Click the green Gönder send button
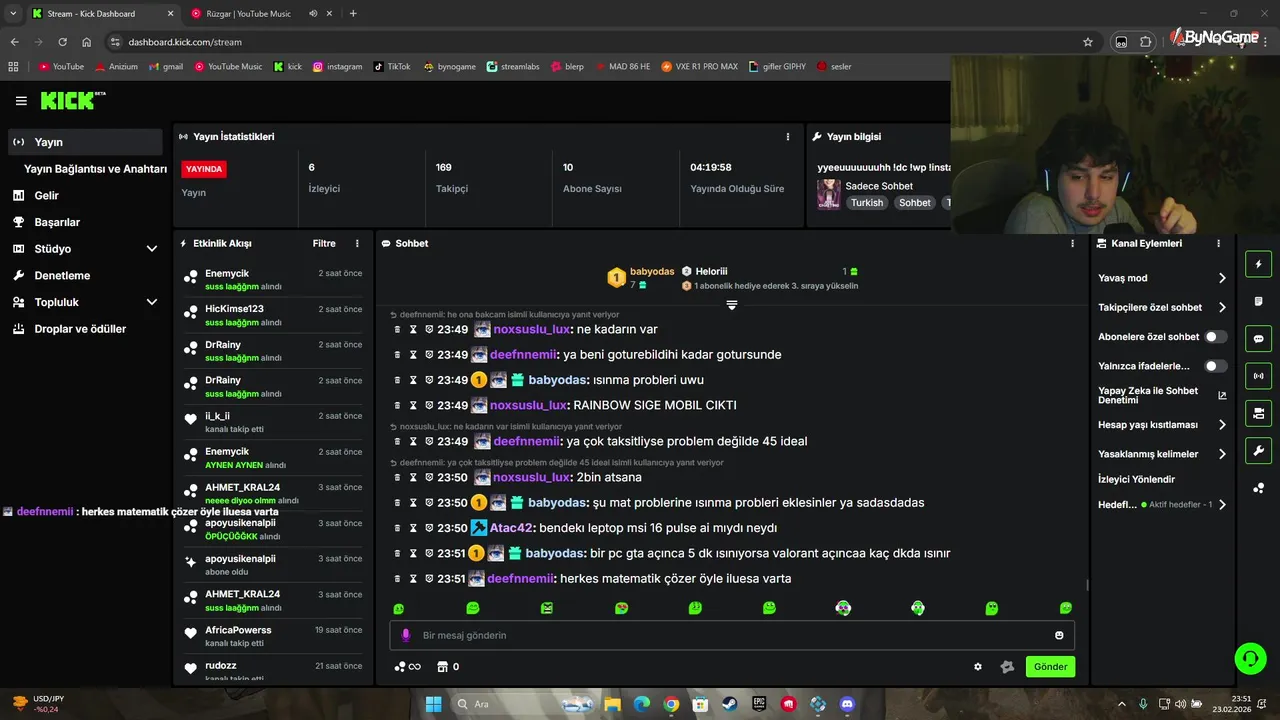Screen dimensions: 1280x720 pyautogui.click(x=1050, y=667)
